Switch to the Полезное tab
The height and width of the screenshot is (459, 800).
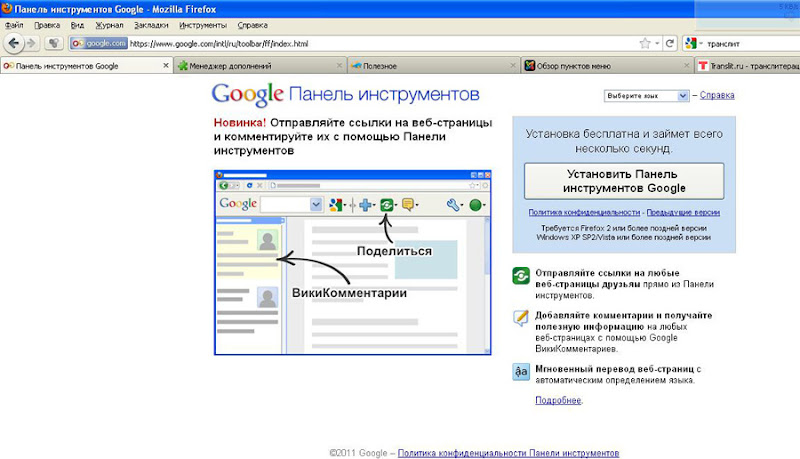coord(434,66)
